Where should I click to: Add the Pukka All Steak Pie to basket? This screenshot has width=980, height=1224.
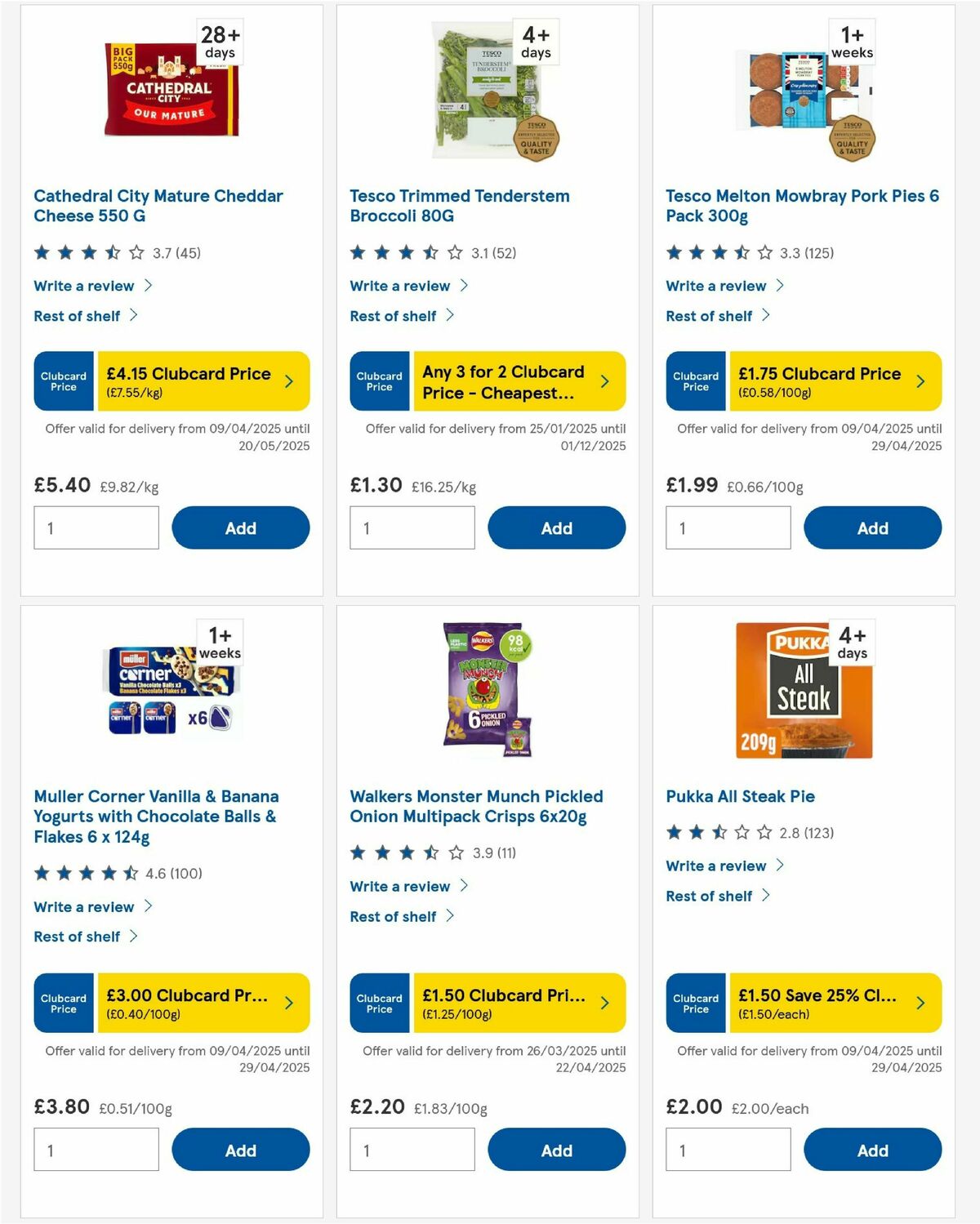872,1149
